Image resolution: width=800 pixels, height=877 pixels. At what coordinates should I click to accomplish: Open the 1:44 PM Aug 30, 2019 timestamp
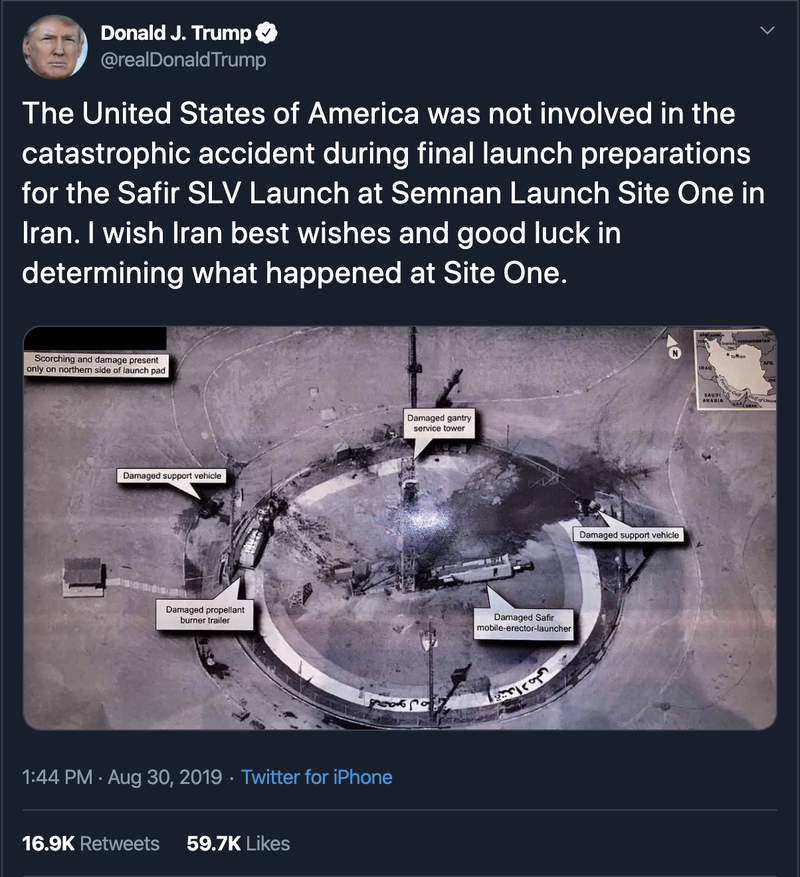tap(122, 777)
